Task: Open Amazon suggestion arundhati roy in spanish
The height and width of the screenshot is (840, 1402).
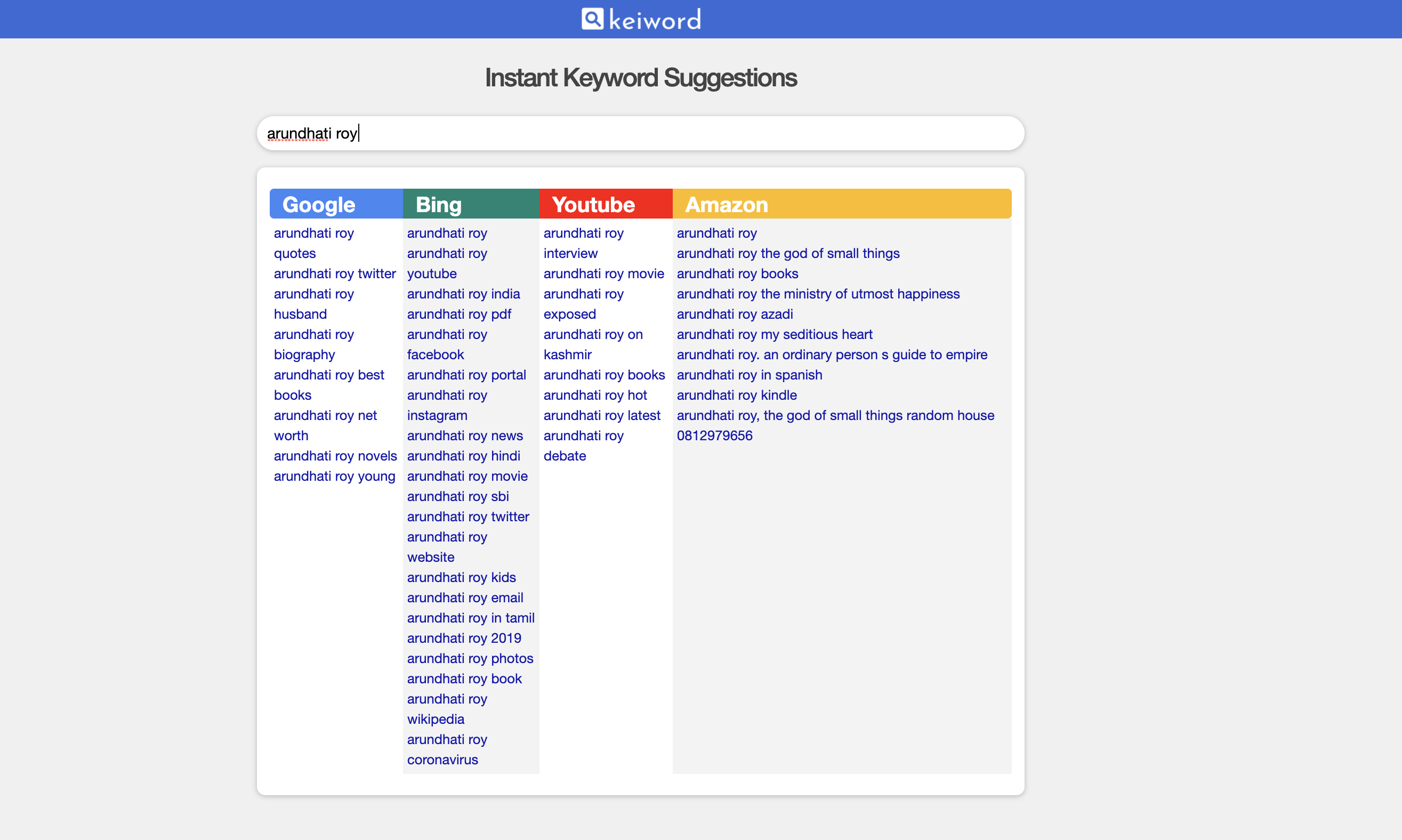Action: tap(749, 375)
